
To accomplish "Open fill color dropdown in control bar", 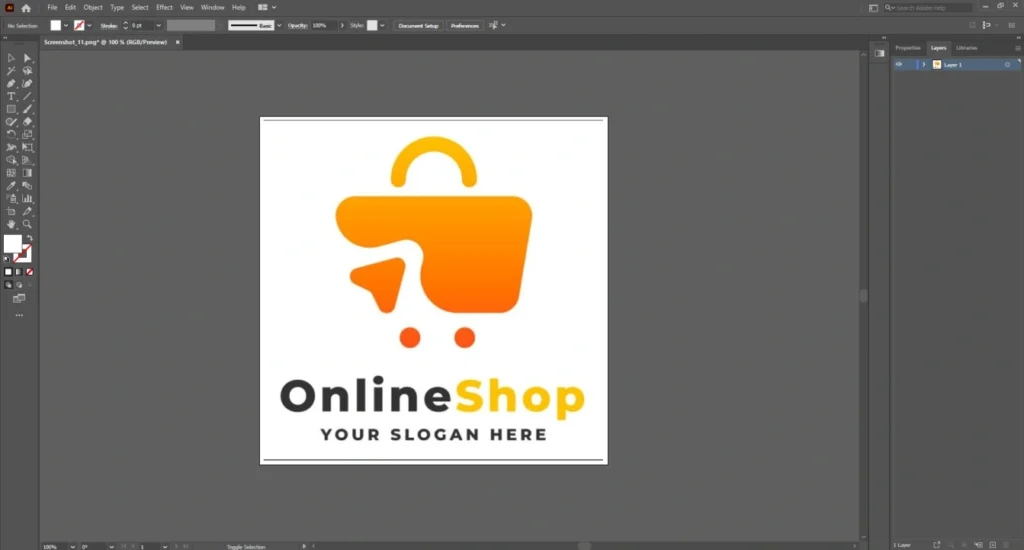I will click(x=66, y=25).
